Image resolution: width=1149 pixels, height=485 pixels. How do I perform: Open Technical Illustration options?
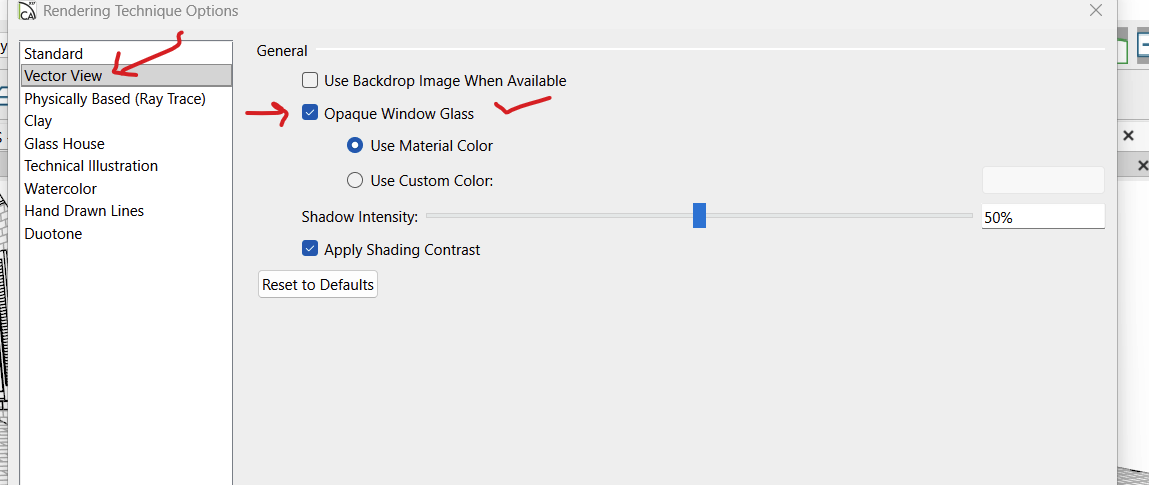(91, 166)
